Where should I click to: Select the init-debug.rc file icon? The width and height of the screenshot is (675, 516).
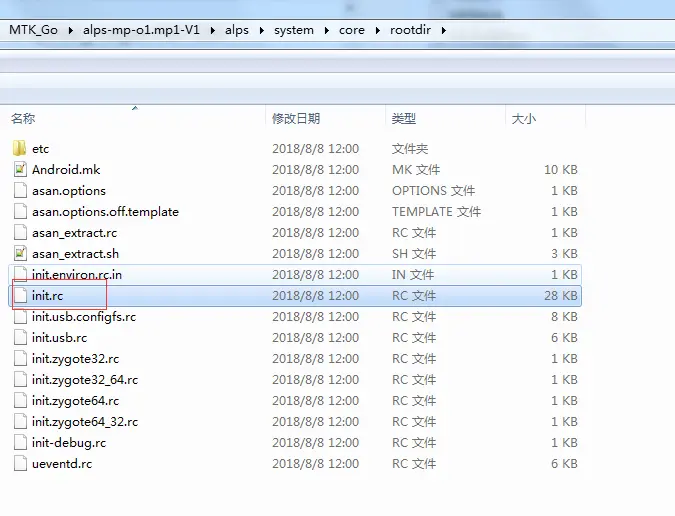20,442
